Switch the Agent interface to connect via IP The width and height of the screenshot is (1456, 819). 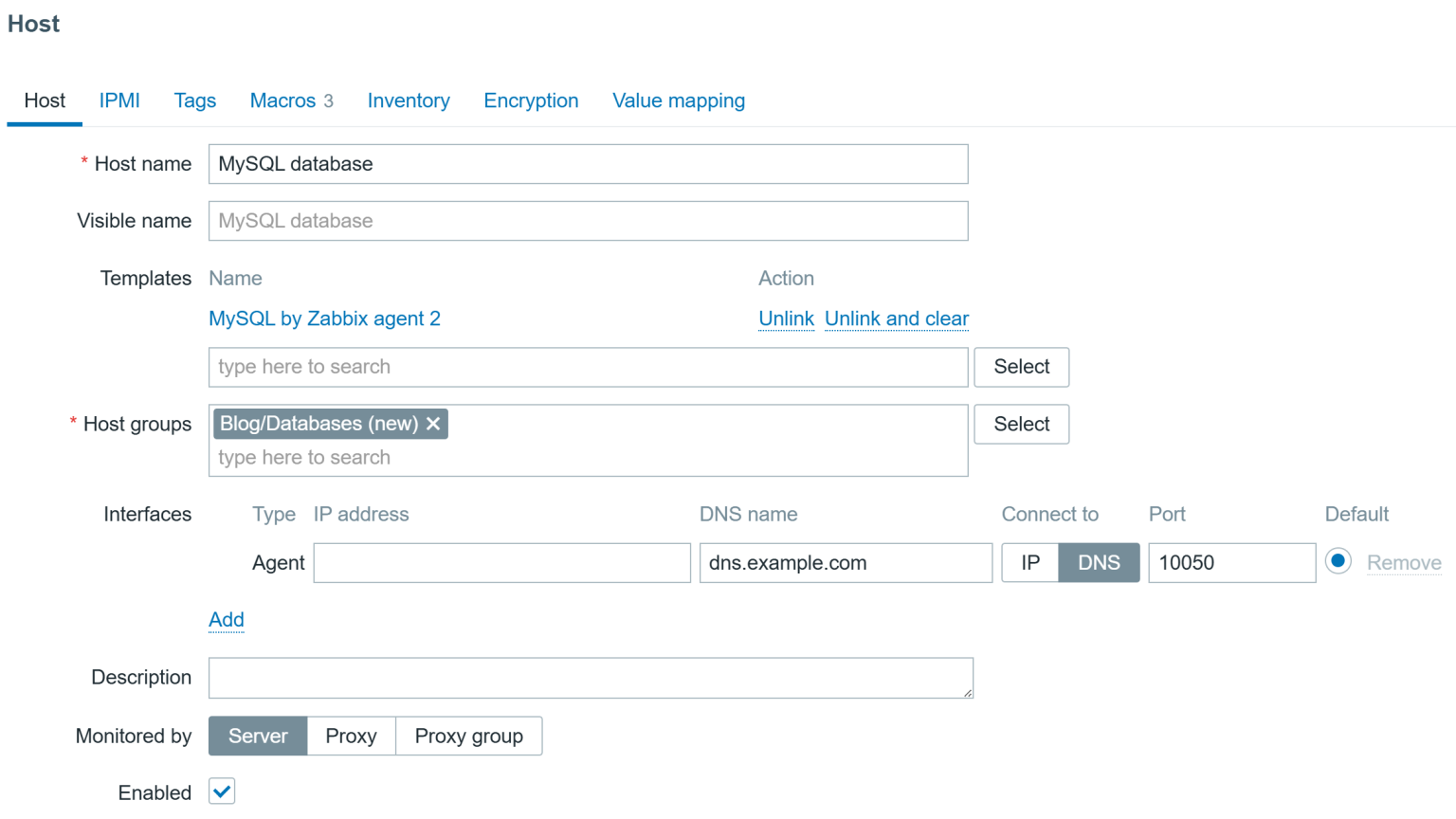(x=1030, y=562)
